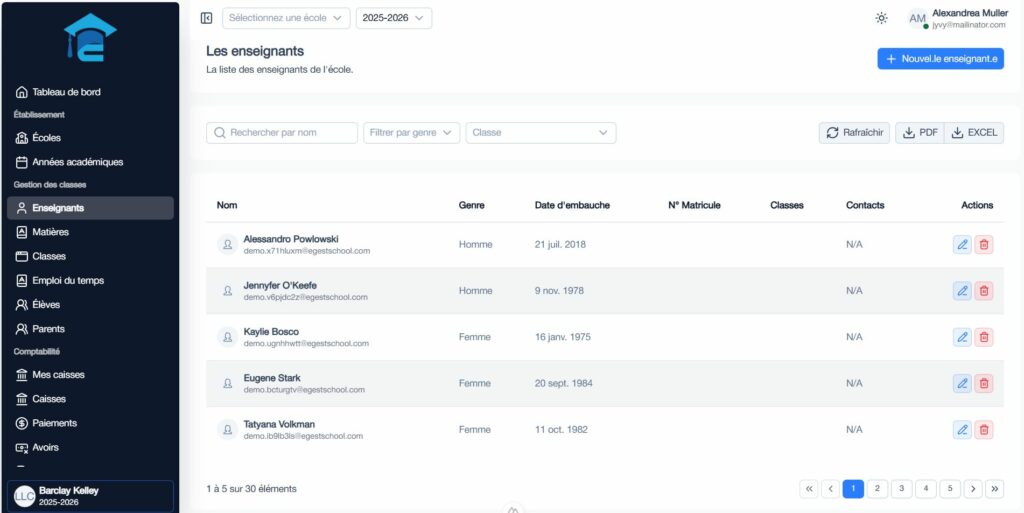Open Emploi du temps in sidebar
Image resolution: width=1024 pixels, height=513 pixels.
(90, 281)
